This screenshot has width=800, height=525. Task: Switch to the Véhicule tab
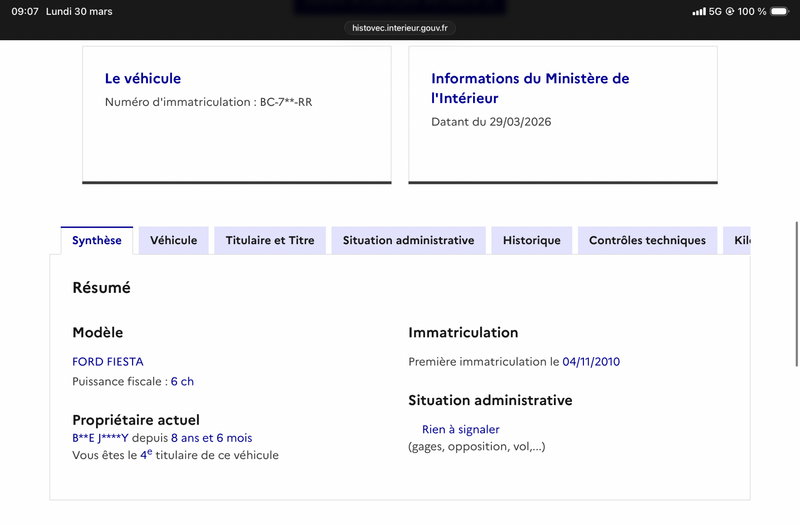pos(173,240)
